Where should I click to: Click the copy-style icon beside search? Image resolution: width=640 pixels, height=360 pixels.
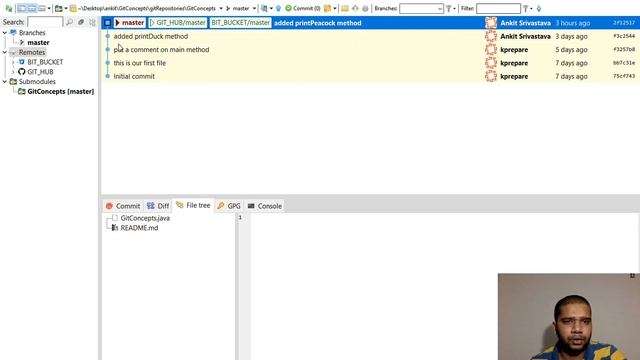click(x=81, y=22)
